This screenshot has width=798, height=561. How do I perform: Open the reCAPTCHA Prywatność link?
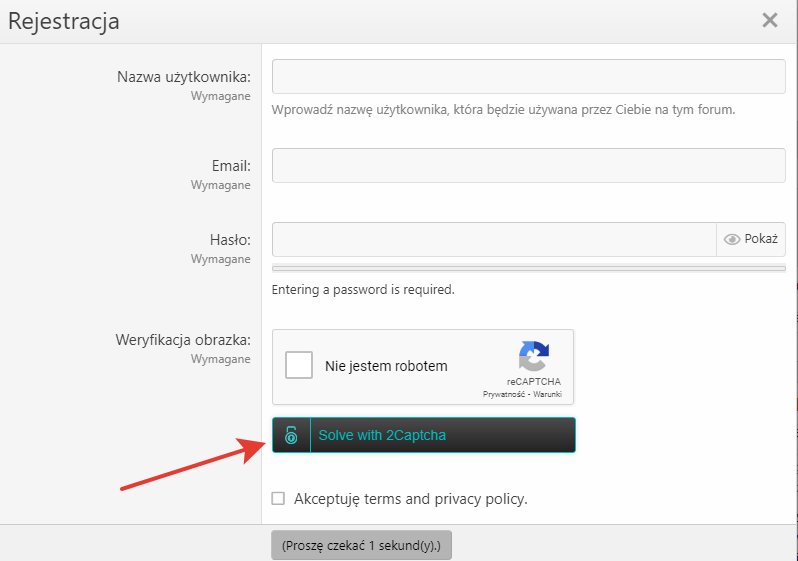[x=506, y=394]
